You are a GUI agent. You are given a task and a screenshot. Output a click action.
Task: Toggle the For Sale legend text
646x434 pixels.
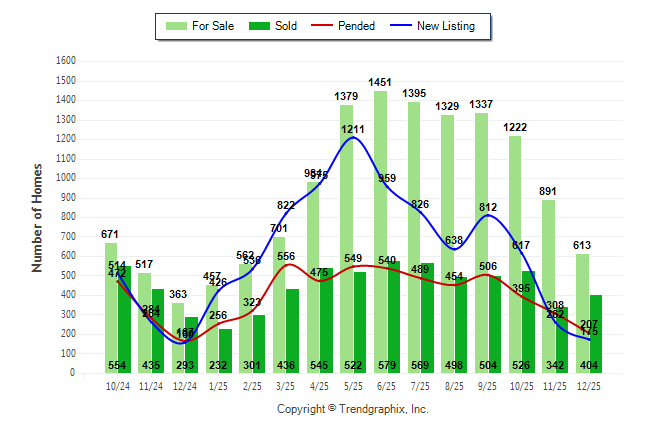click(215, 26)
